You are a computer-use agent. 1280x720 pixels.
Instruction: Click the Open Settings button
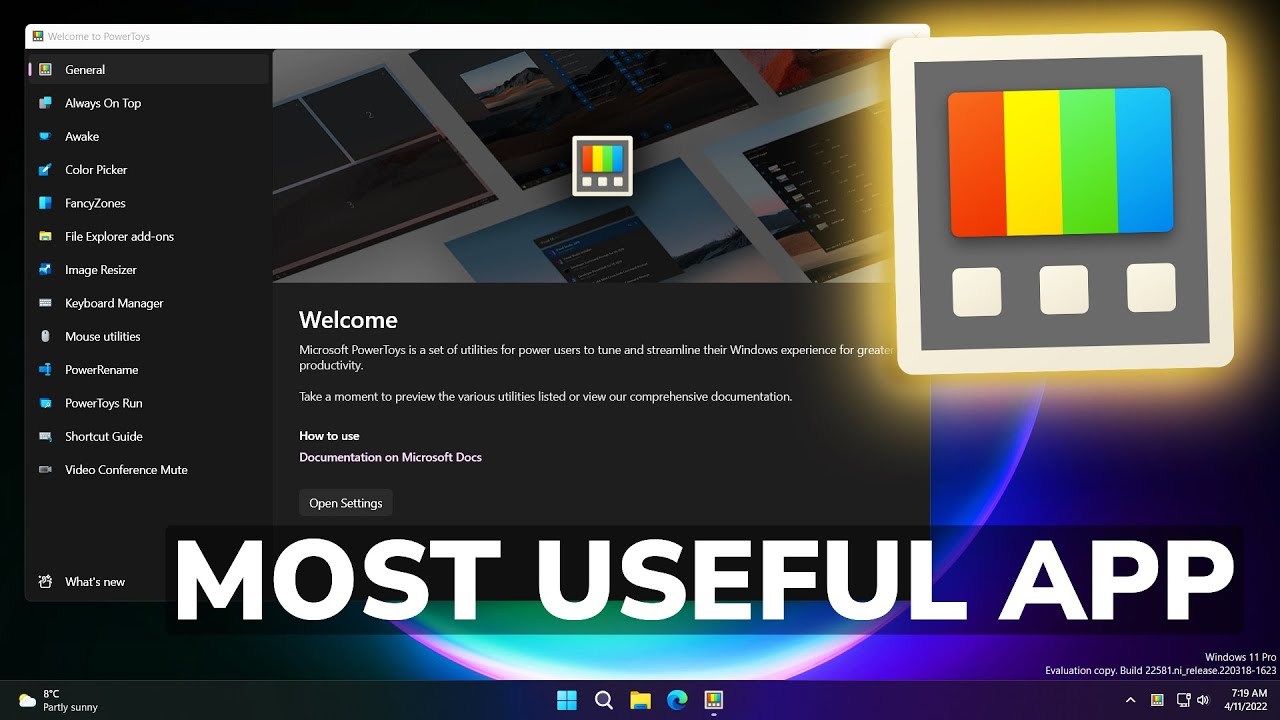coord(346,503)
